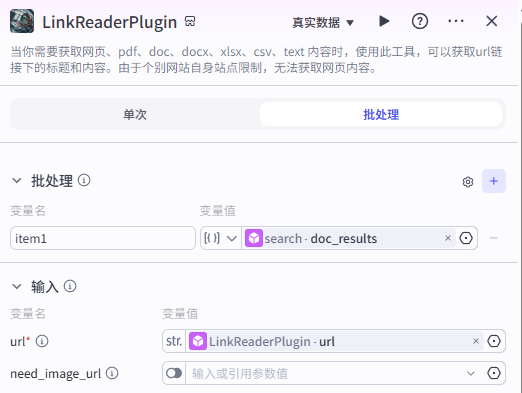Open variable picker for need_image_url
Screen dimensions: 522x393
click(494, 373)
